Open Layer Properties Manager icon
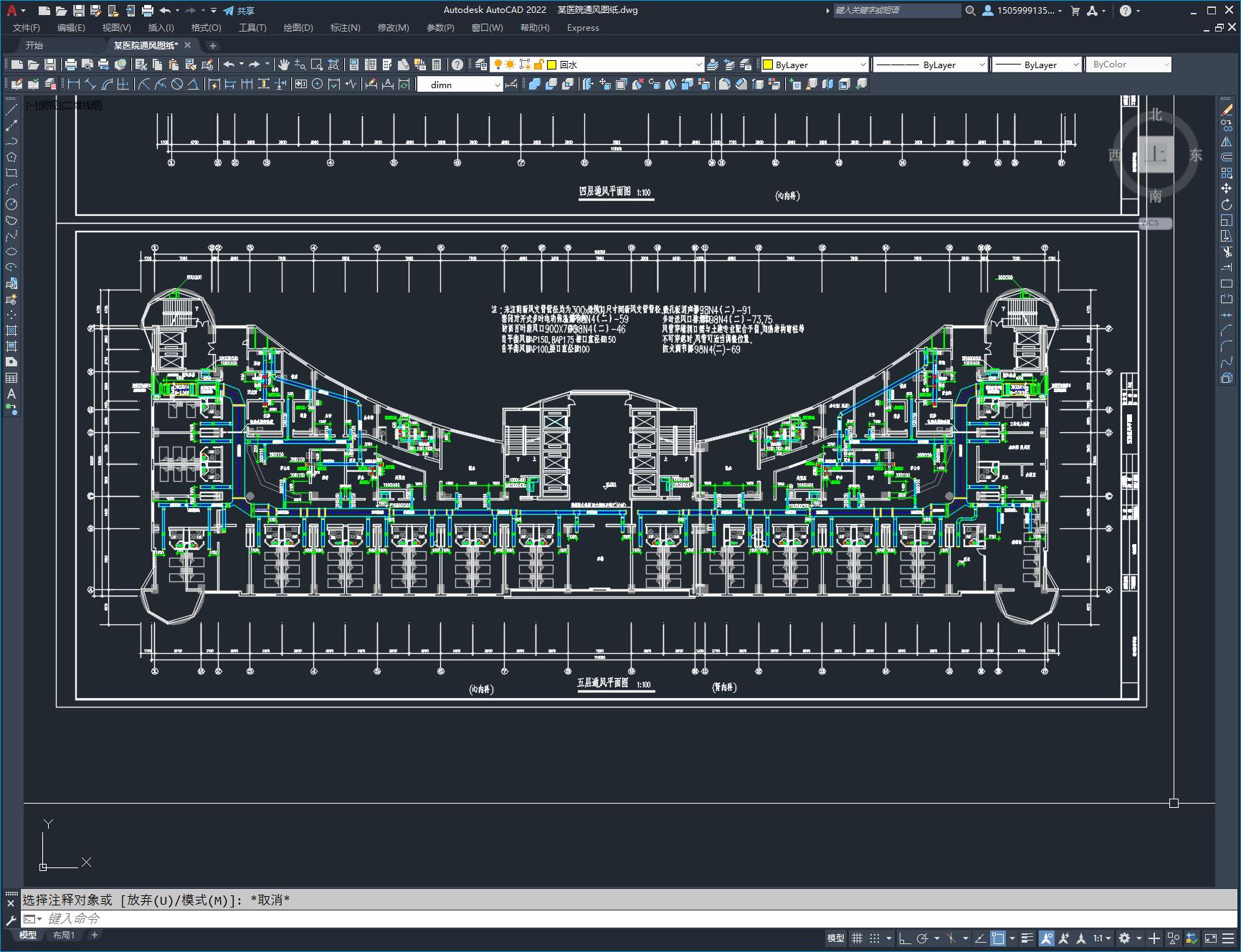The height and width of the screenshot is (952, 1241). pos(481,65)
